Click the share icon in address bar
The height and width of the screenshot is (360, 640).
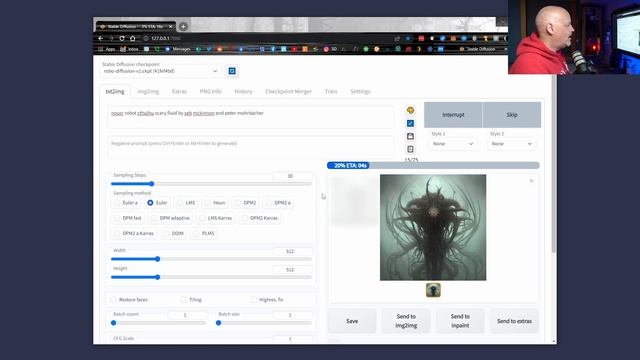[397, 38]
